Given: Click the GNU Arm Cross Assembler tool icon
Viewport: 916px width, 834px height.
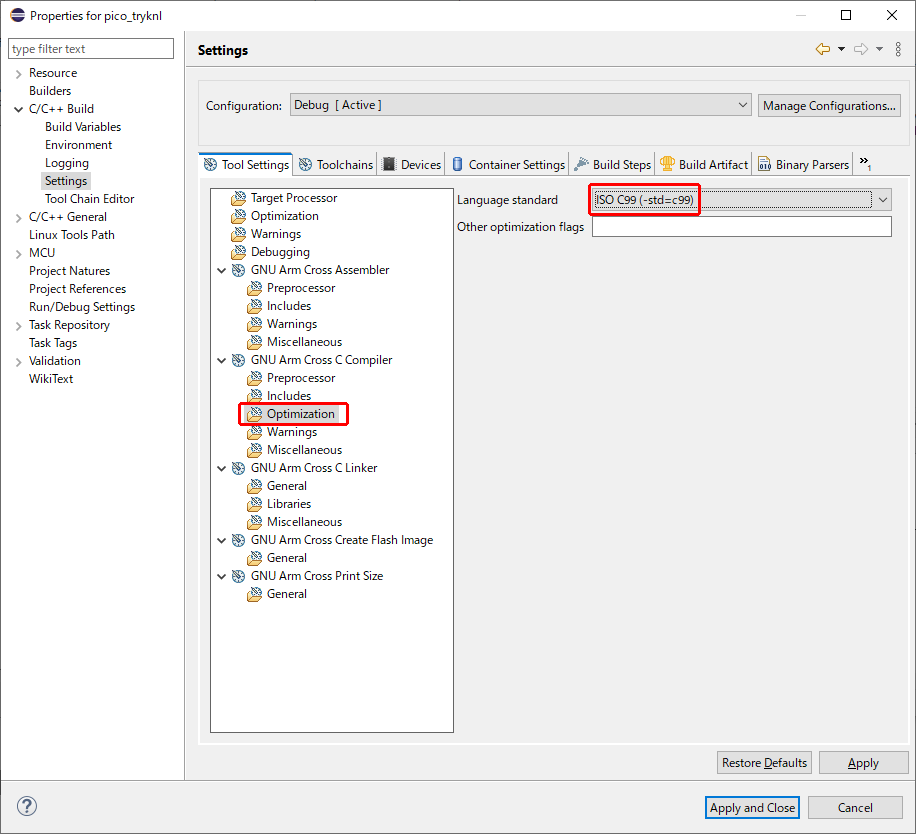Looking at the screenshot, I should click(x=238, y=270).
